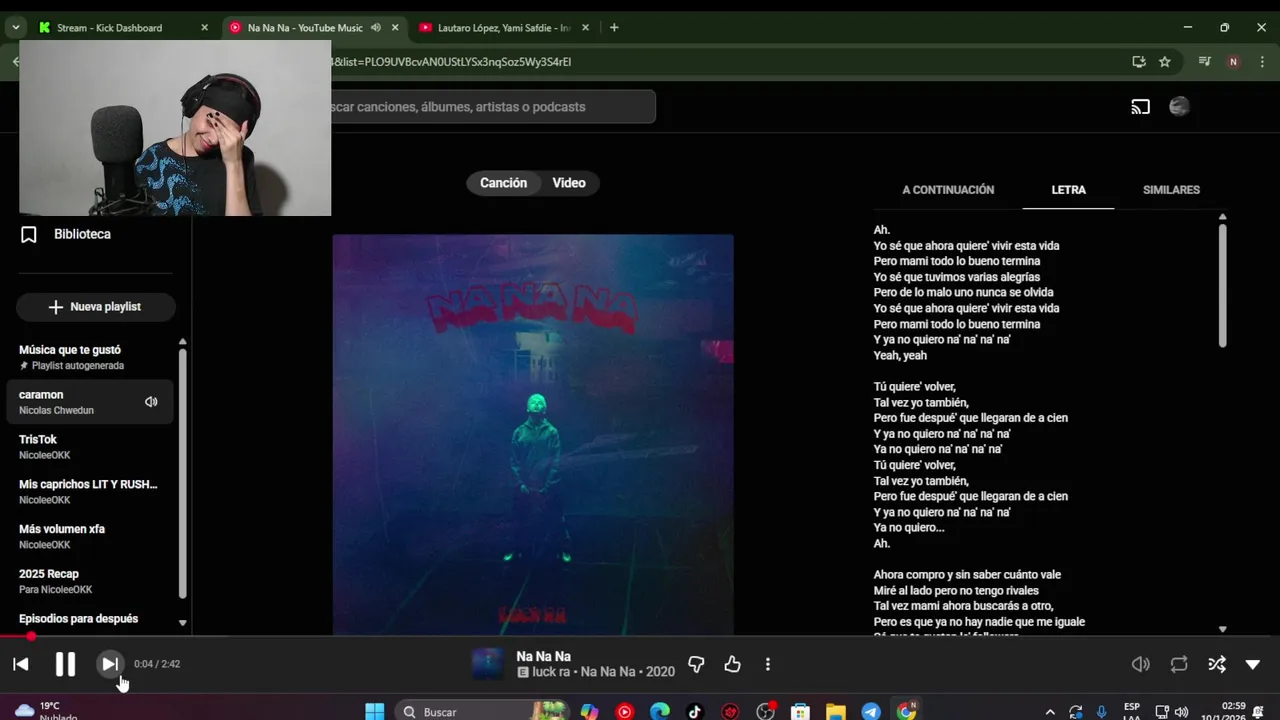Image resolution: width=1280 pixels, height=720 pixels.
Task: Create a Nueva playlist
Action: coord(96,307)
